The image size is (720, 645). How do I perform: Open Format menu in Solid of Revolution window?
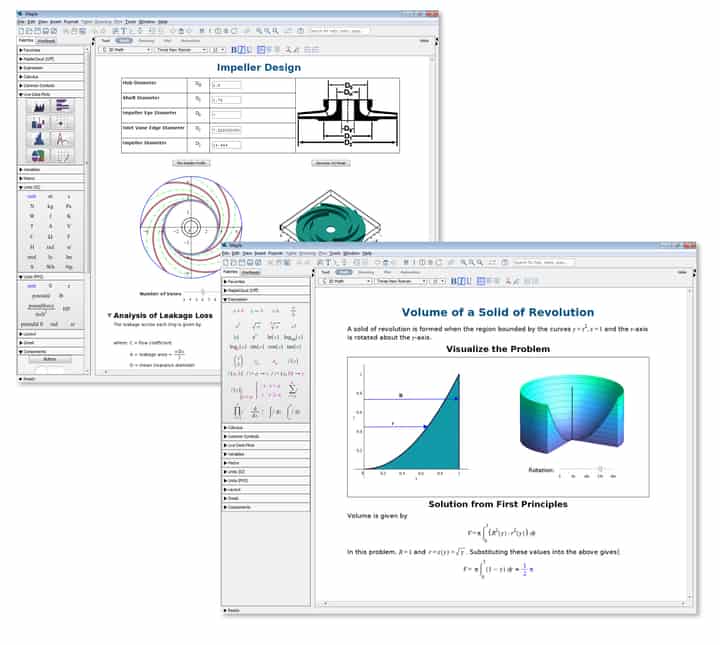275,253
